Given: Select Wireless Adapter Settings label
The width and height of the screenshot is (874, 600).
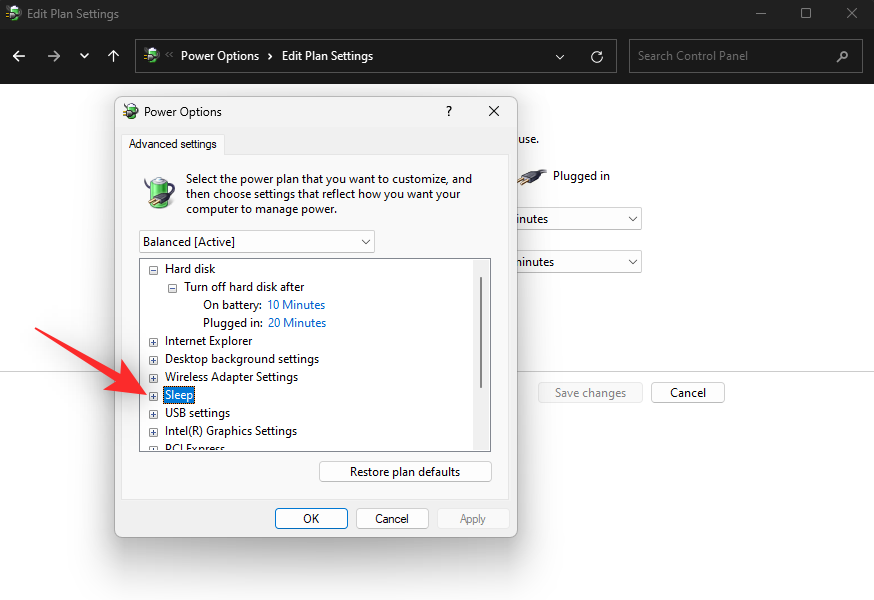Looking at the screenshot, I should (x=231, y=377).
